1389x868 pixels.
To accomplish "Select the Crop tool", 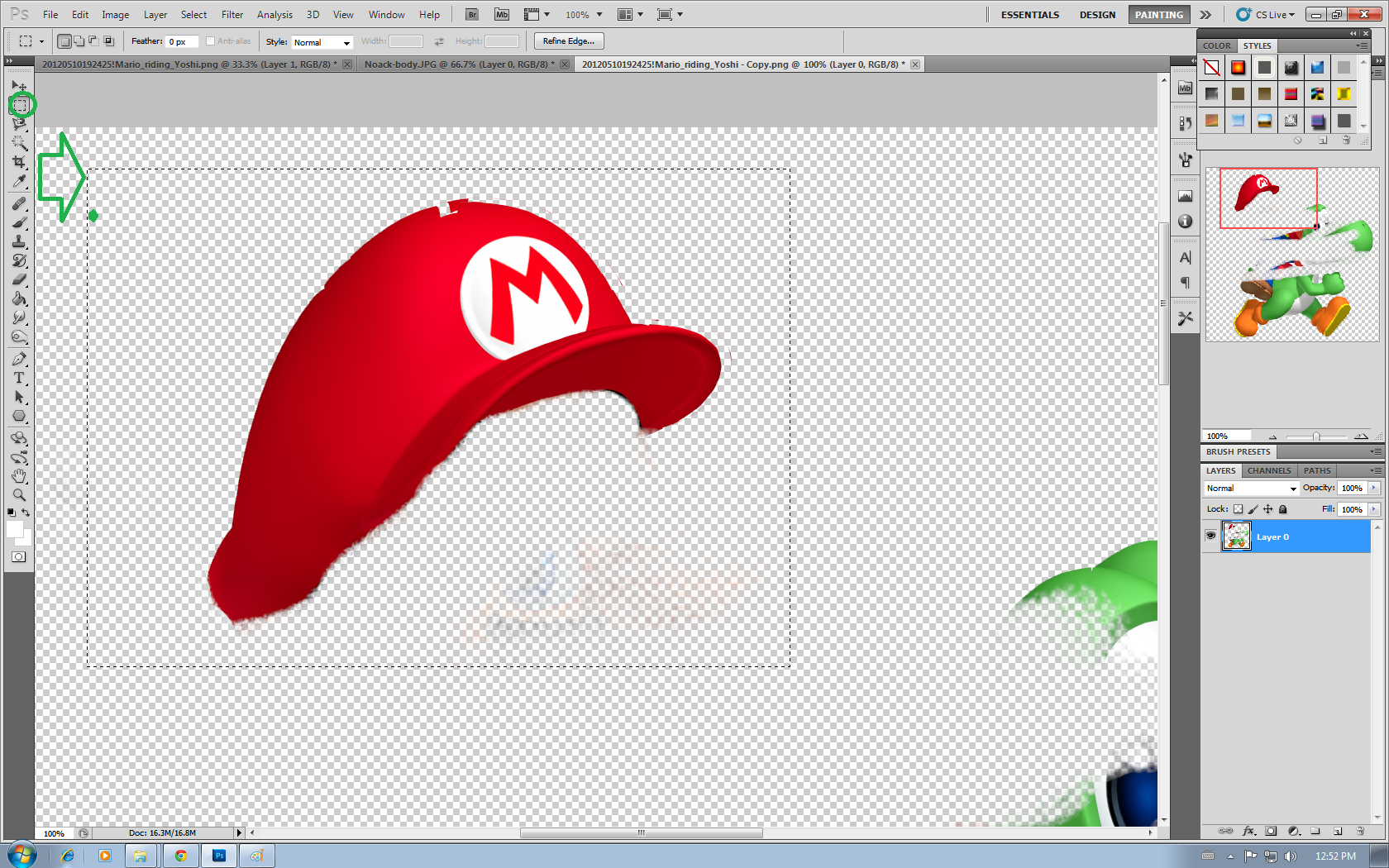I will [x=19, y=162].
